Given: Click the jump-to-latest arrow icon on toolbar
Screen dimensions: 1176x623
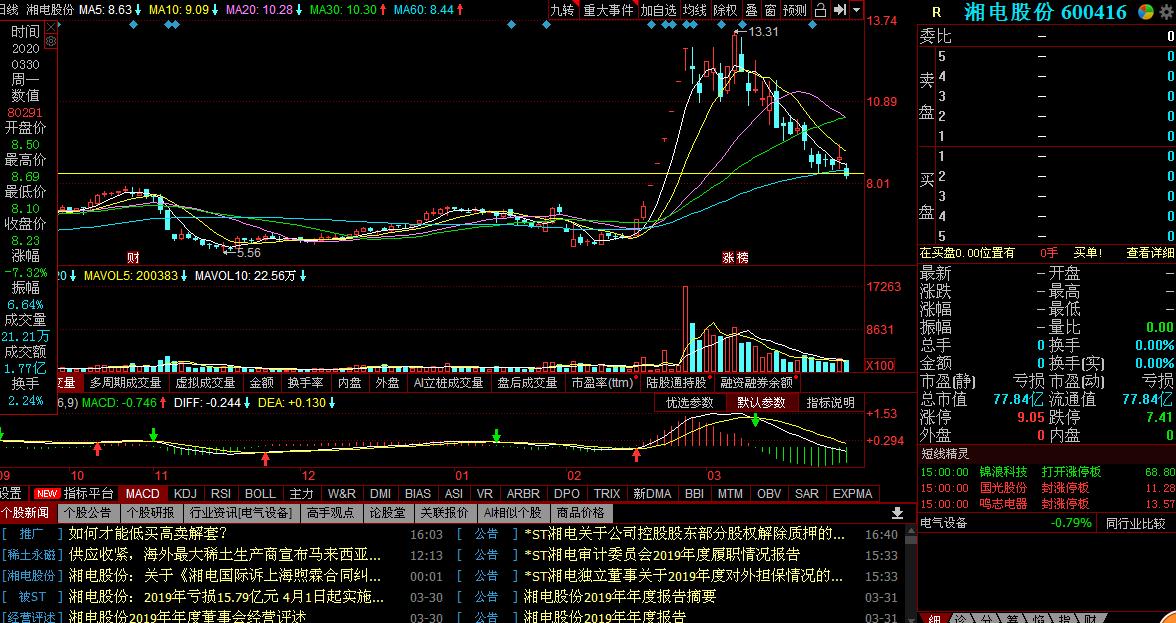Looking at the screenshot, I should tap(839, 11).
